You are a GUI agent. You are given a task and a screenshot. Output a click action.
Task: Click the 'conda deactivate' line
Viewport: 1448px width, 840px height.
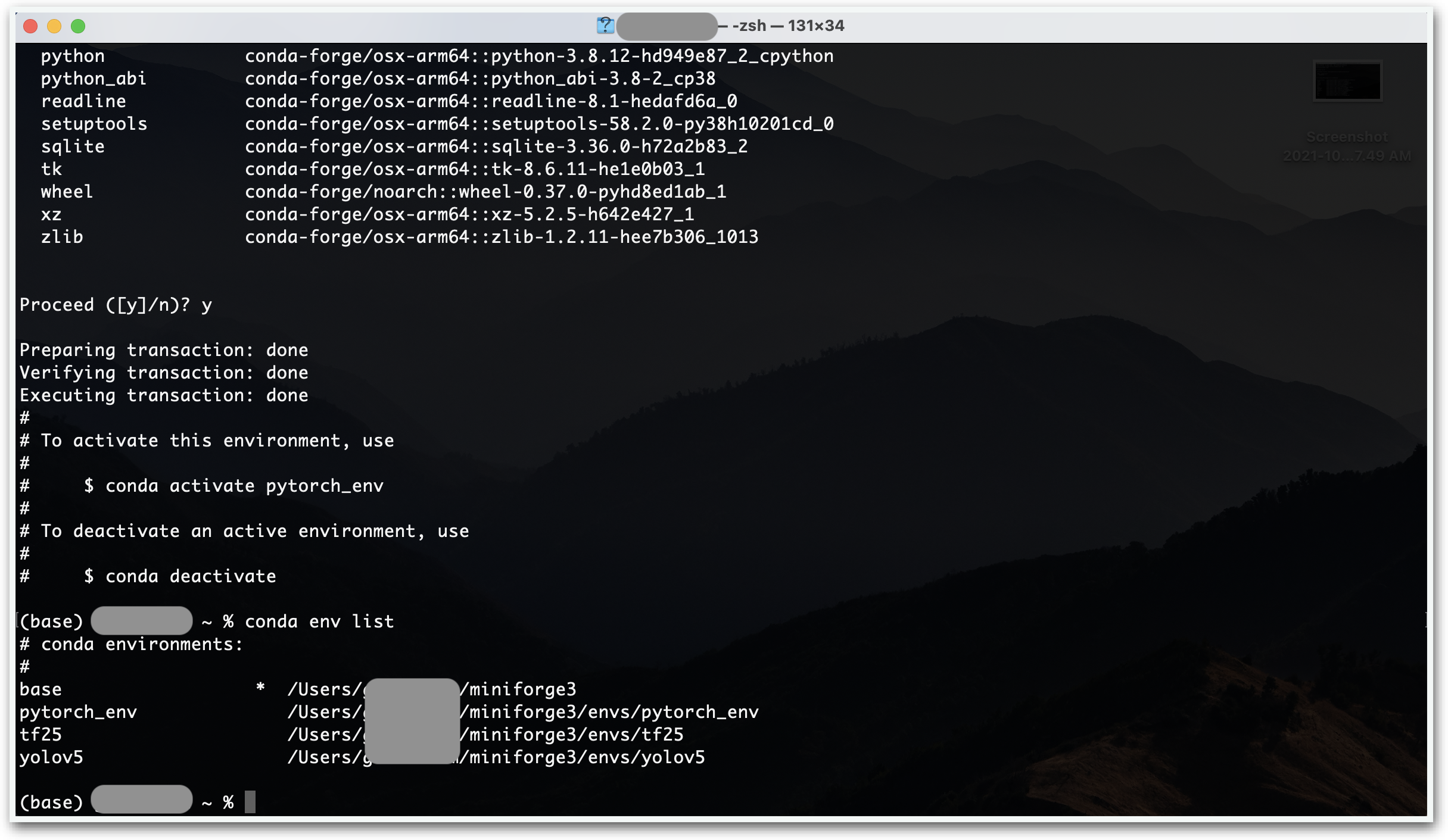click(x=191, y=576)
